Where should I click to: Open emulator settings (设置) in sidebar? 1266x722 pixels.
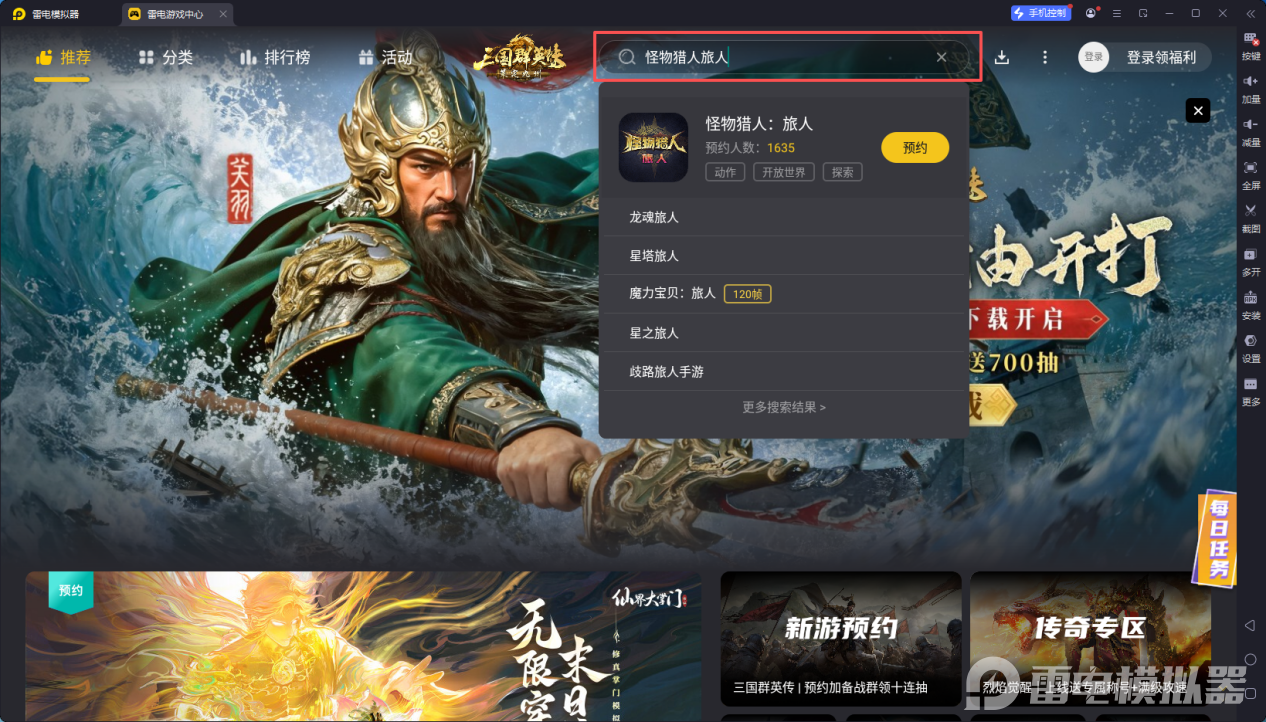point(1250,346)
